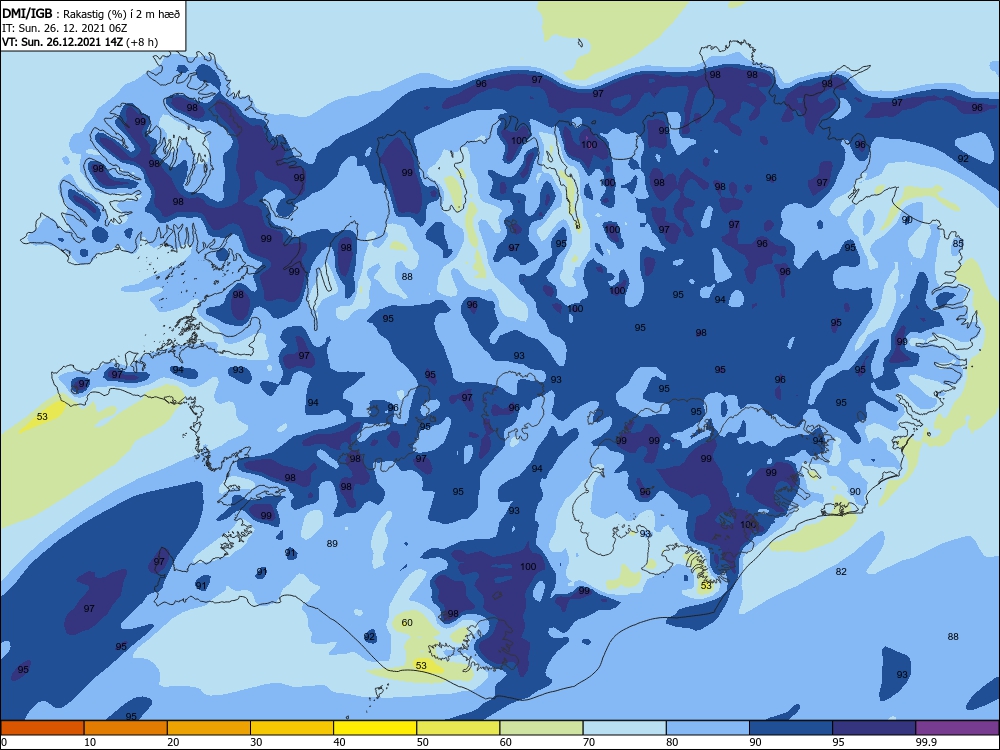Viewport: 1000px width, 750px height.
Task: Click the 0–10 dark orange legend swatch
Action: [42, 728]
